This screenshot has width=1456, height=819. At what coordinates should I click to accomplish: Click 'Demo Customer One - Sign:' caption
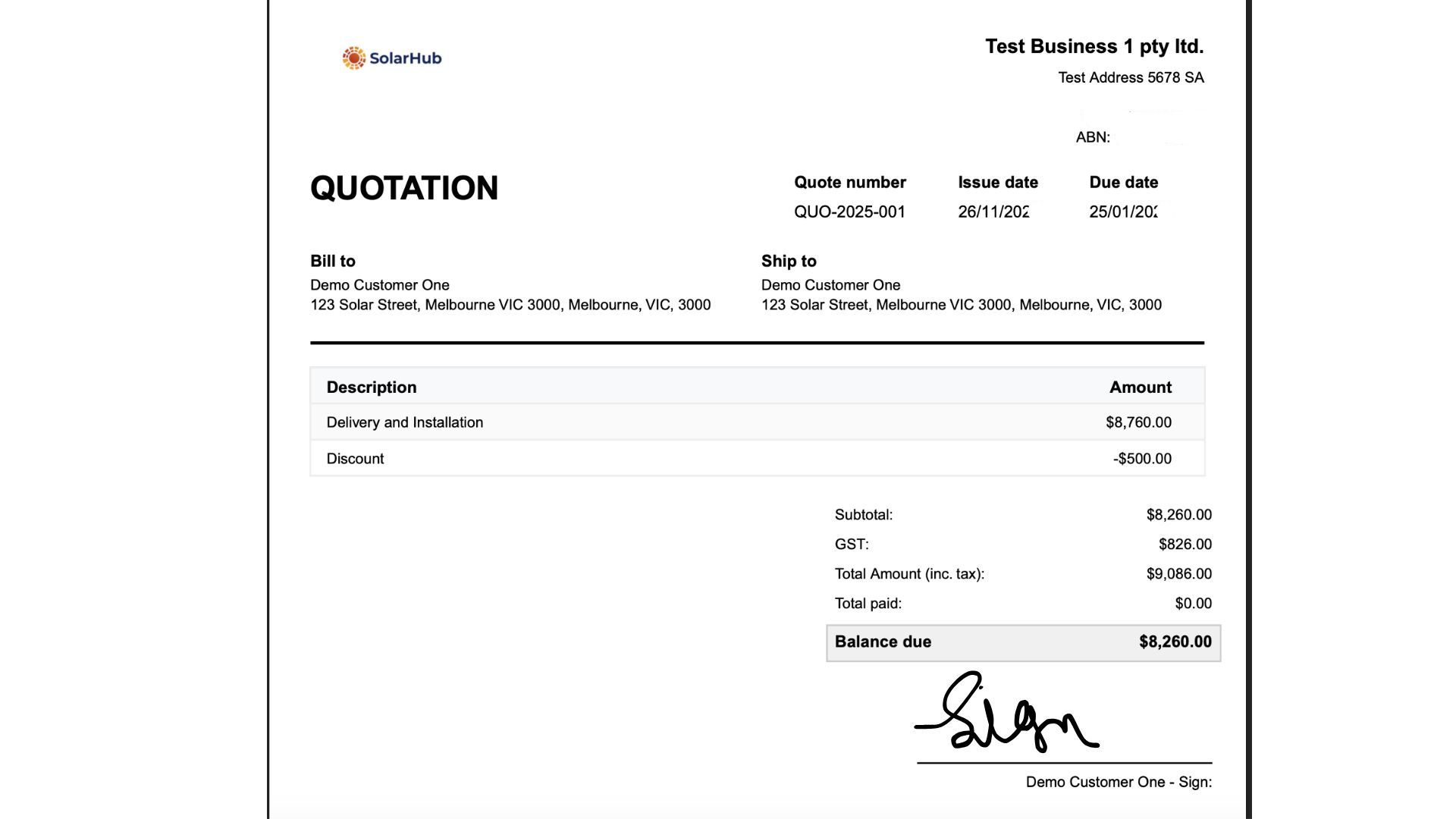[1119, 783]
